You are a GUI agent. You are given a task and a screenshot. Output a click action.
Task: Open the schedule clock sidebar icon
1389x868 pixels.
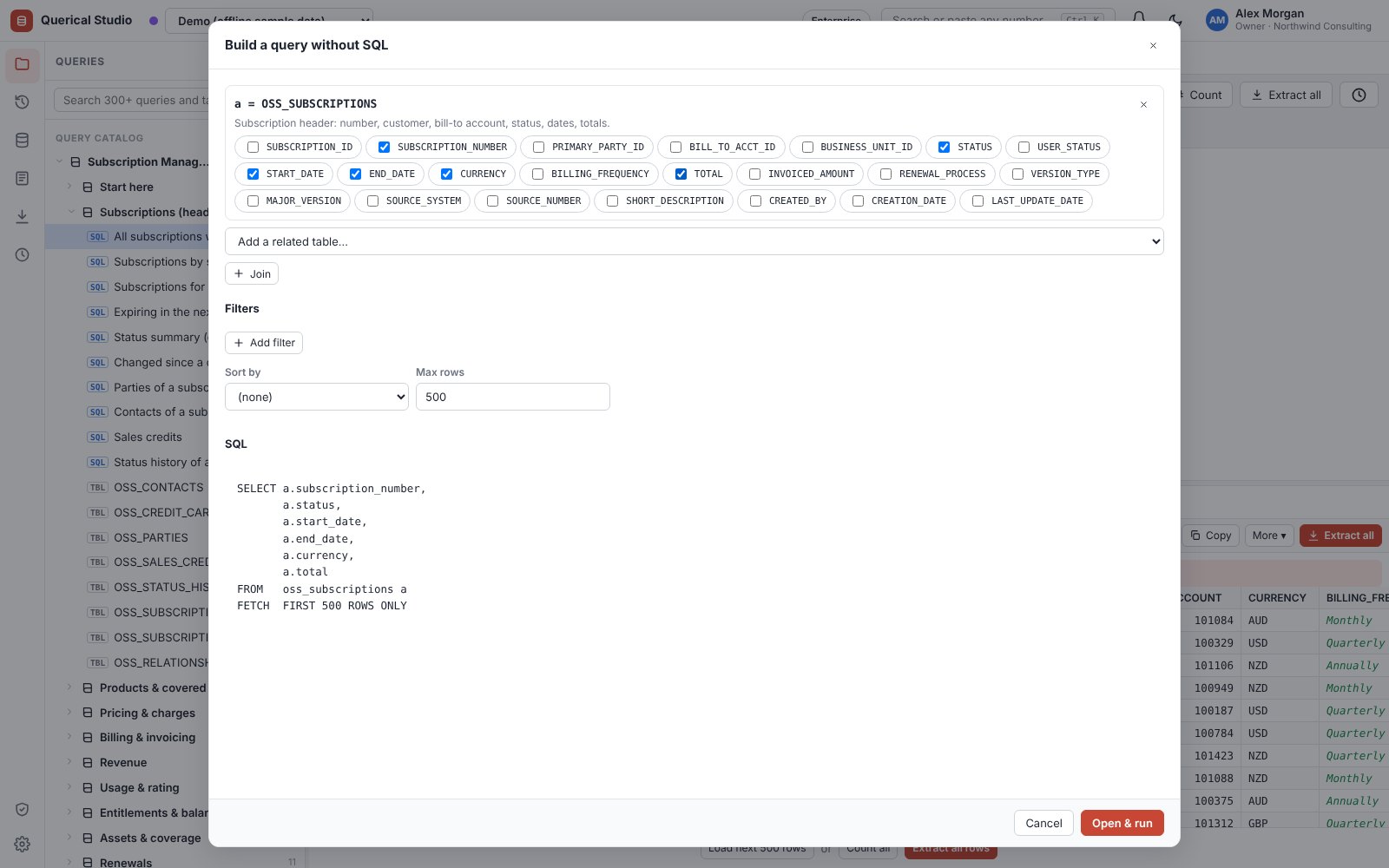click(x=23, y=255)
